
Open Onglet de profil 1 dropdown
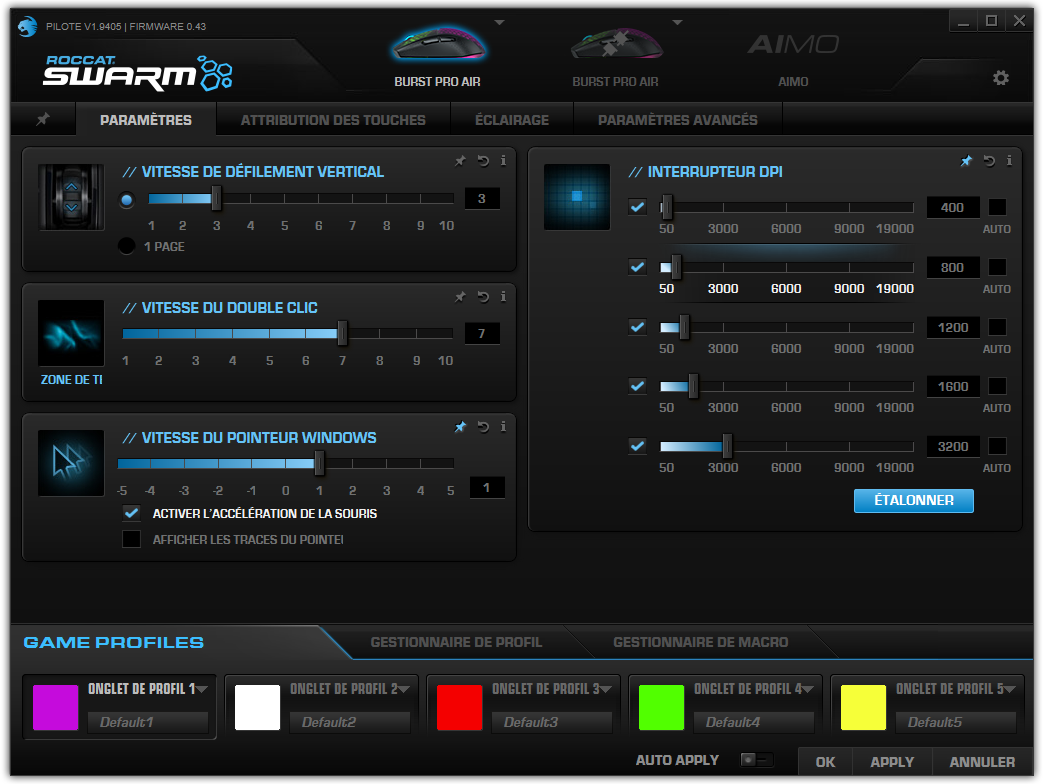(x=202, y=689)
